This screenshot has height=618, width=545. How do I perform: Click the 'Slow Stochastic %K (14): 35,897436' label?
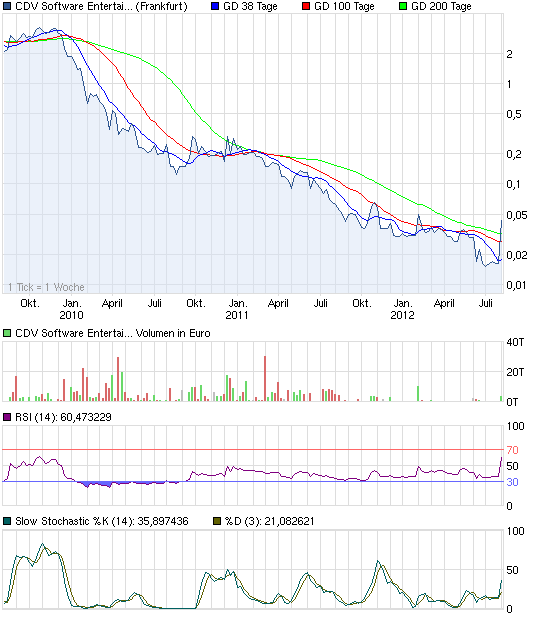click(102, 521)
